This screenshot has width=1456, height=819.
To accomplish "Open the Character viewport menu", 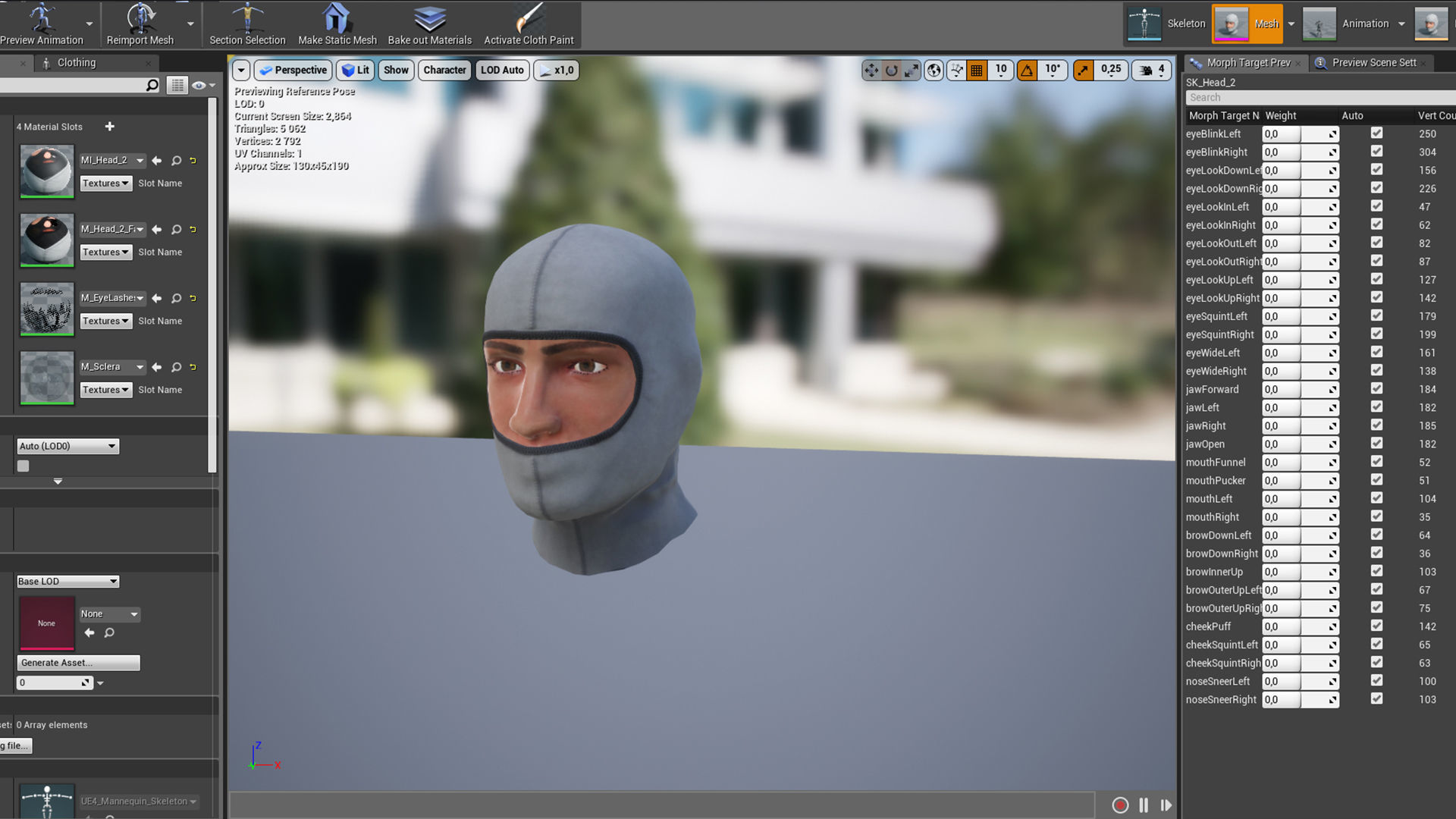I will click(x=444, y=71).
